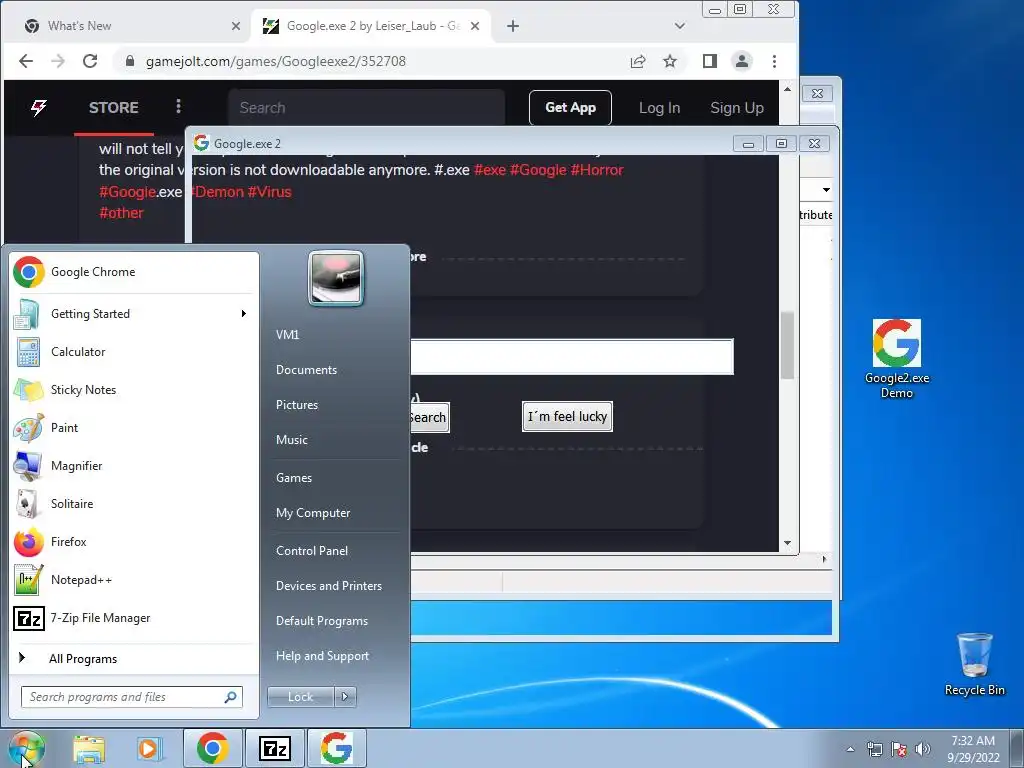
Task: Click the user account picture in Start menu
Action: pos(336,278)
